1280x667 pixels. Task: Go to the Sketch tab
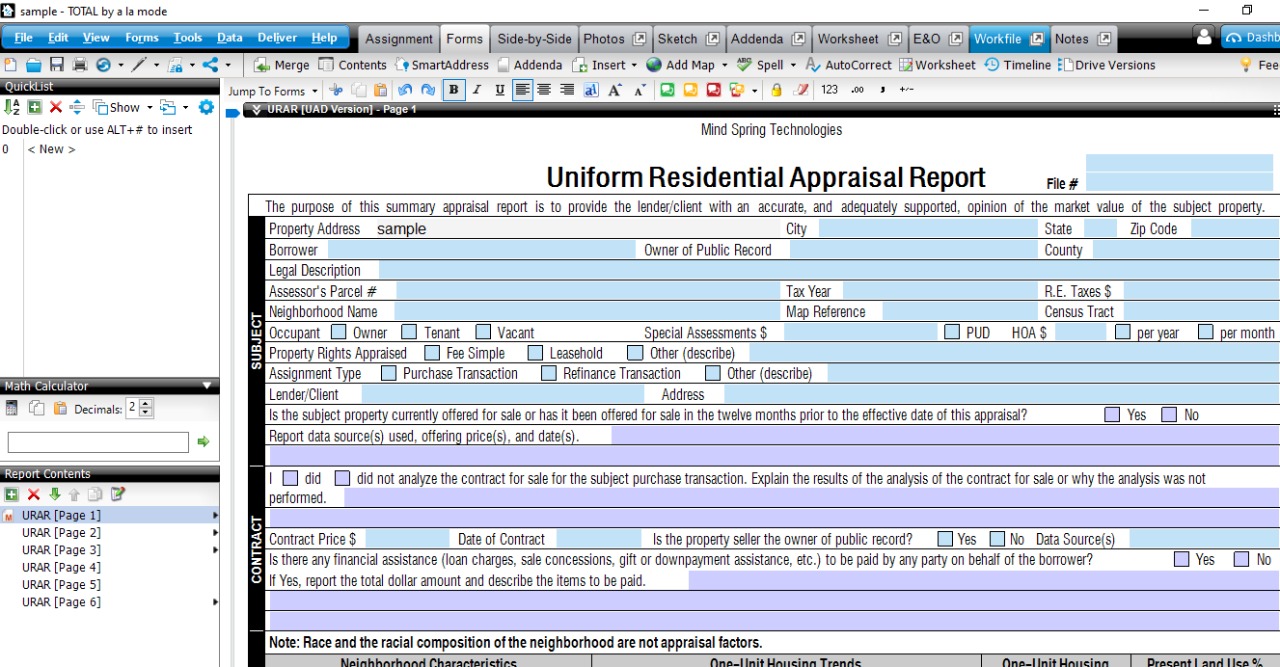(688, 39)
